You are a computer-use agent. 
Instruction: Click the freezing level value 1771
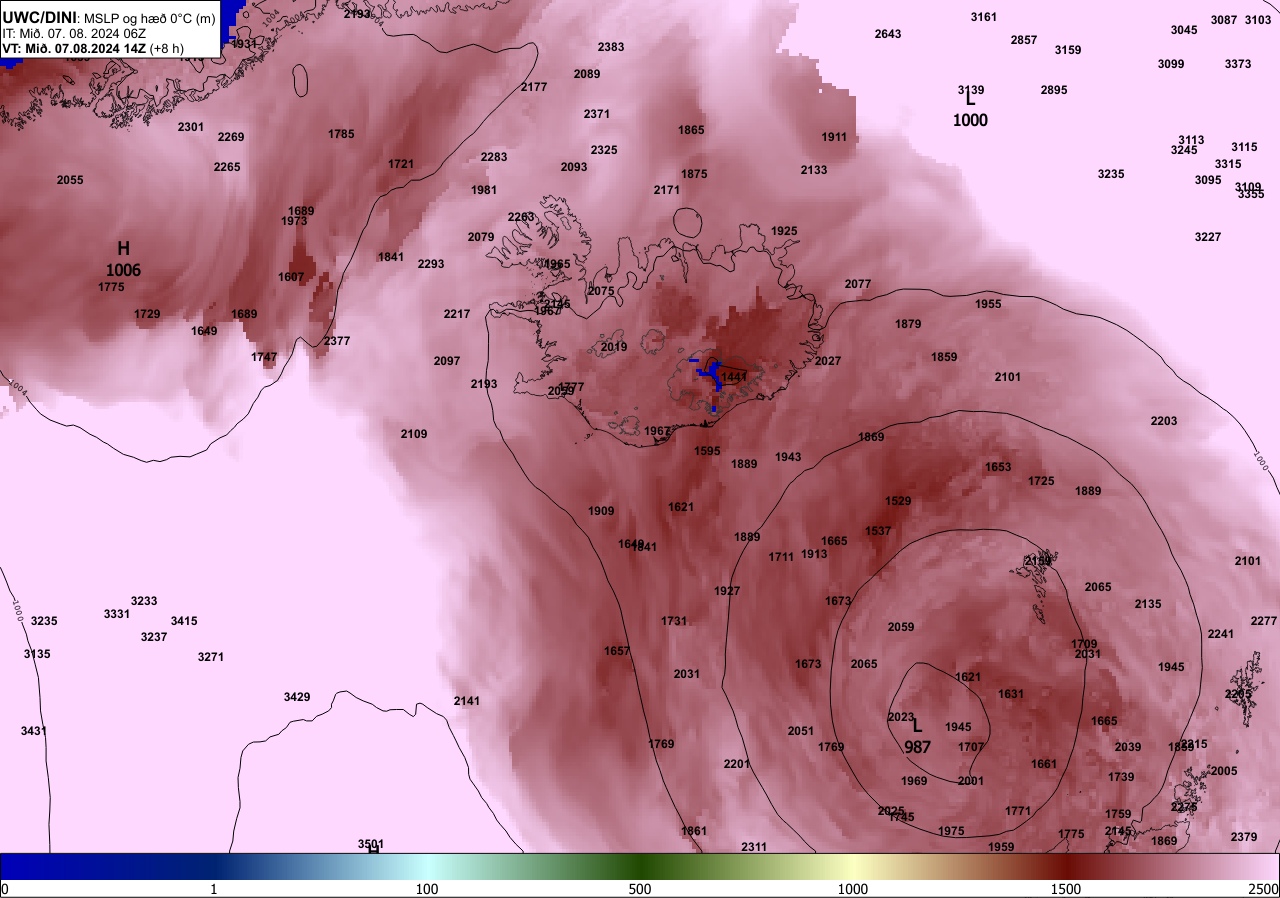[x=1018, y=811]
